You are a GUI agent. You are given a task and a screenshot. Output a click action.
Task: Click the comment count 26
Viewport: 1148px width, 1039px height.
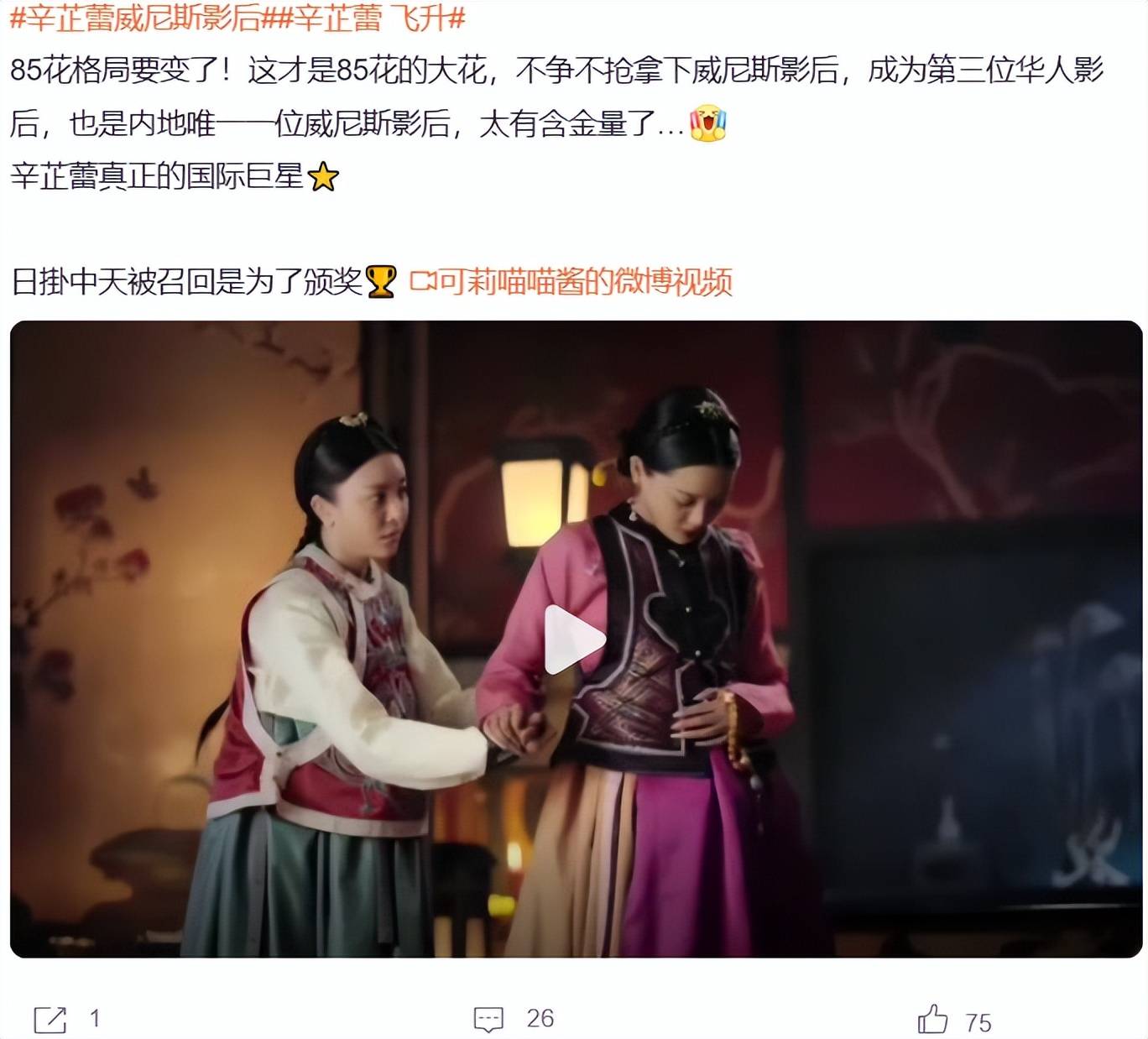tap(540, 1019)
